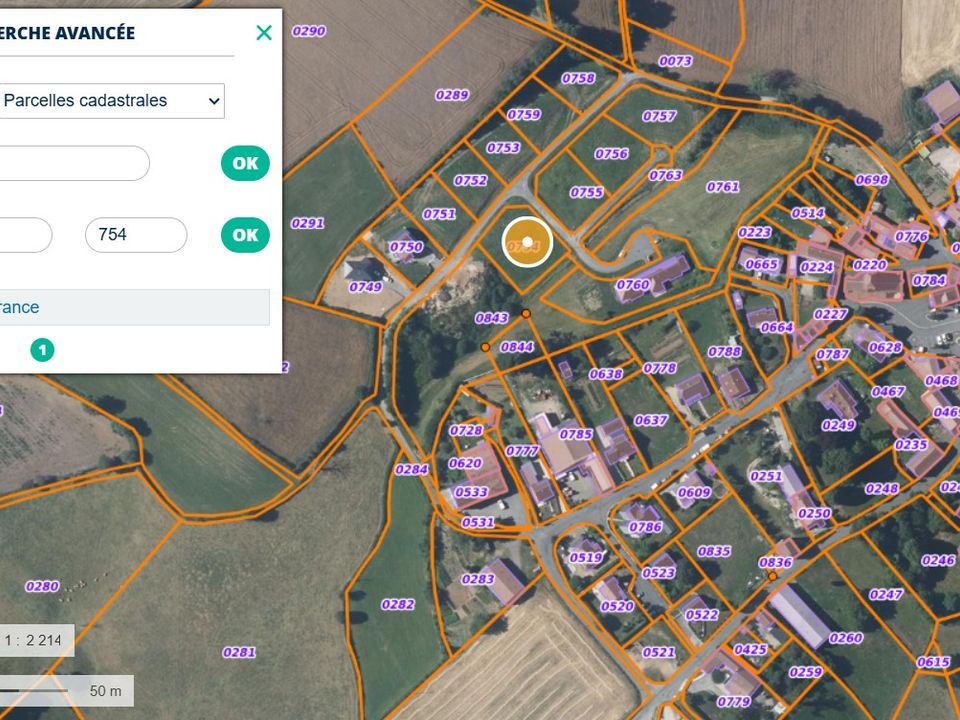Close the advanced search panel
The width and height of the screenshot is (960, 720).
point(264,32)
